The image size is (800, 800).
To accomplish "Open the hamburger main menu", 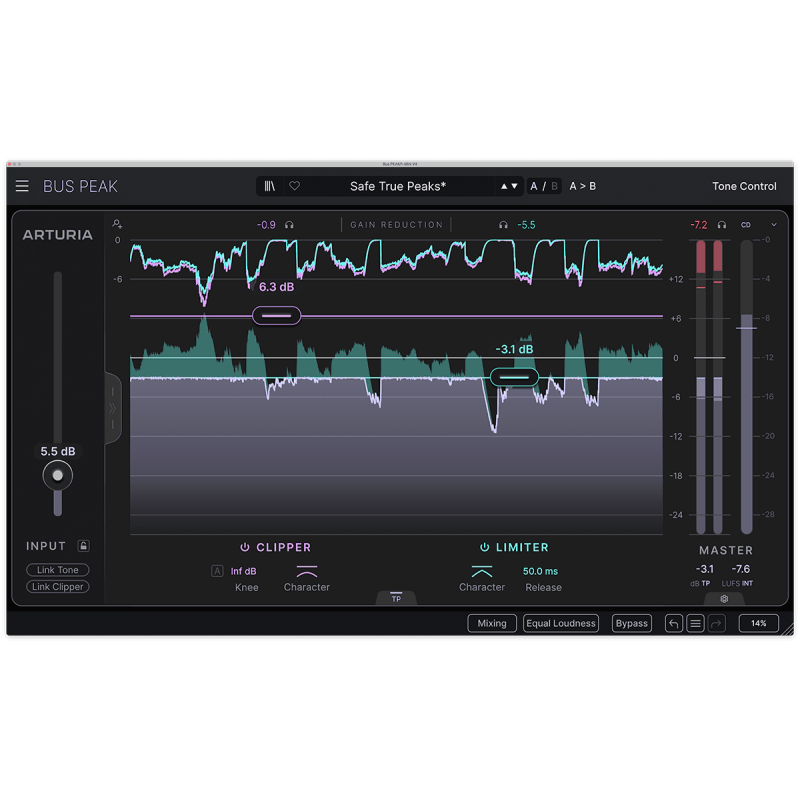I will pyautogui.click(x=22, y=186).
